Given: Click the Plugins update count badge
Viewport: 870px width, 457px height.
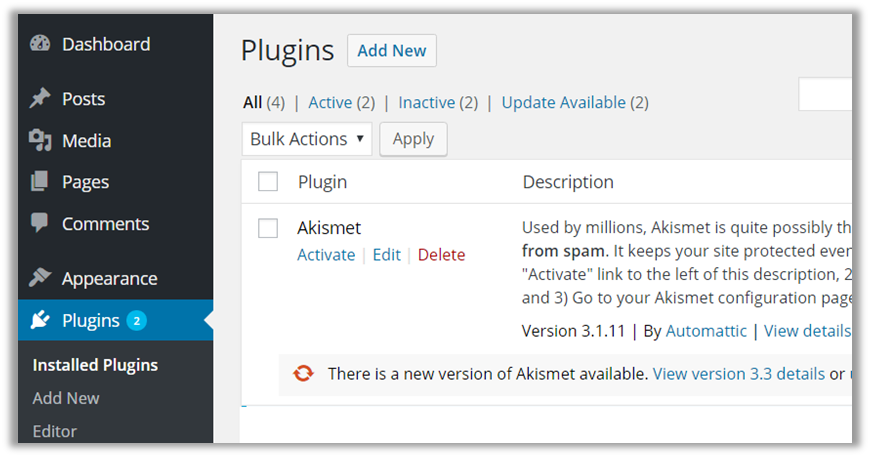Looking at the screenshot, I should (136, 321).
